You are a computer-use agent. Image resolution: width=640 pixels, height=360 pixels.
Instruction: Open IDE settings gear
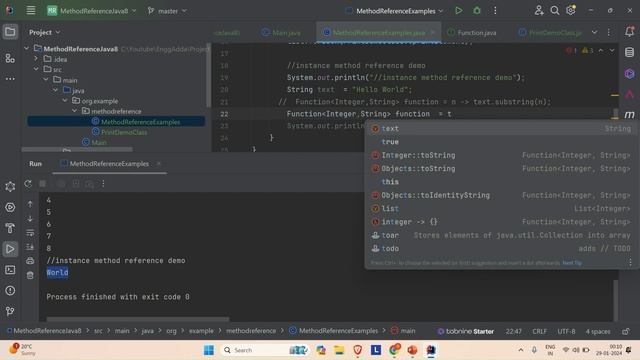(x=571, y=11)
